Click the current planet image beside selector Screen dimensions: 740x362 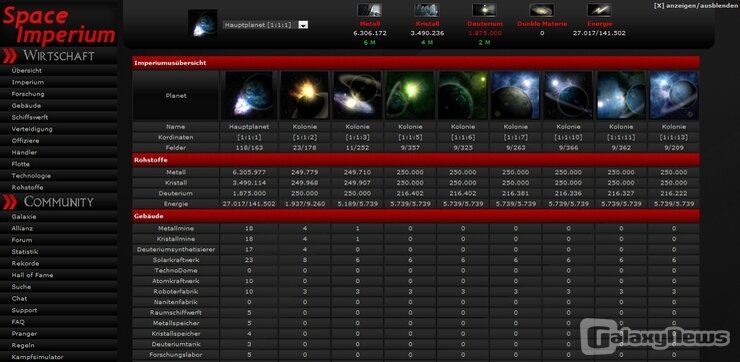(x=203, y=24)
